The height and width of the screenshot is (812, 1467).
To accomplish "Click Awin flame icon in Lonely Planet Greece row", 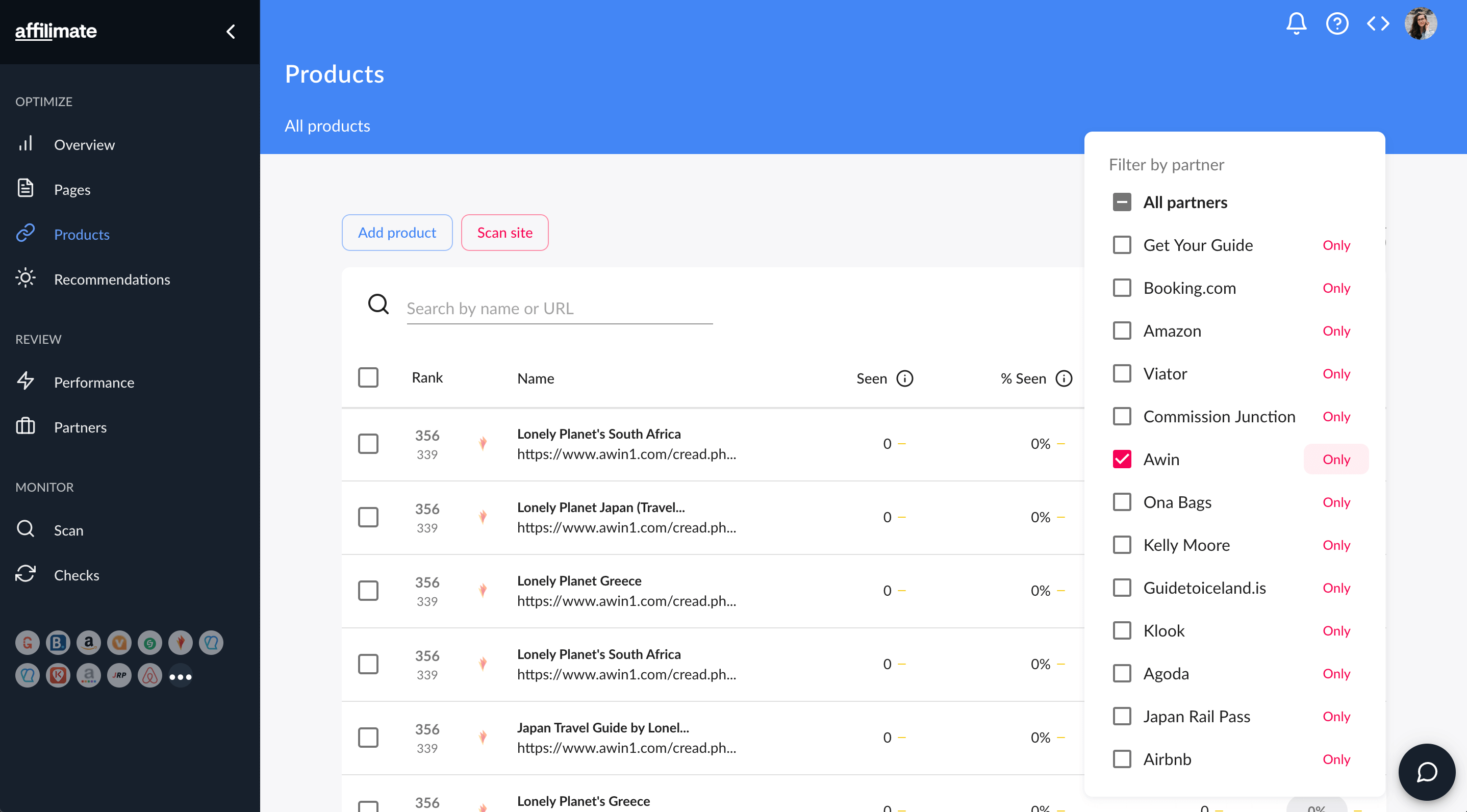I will click(x=483, y=591).
